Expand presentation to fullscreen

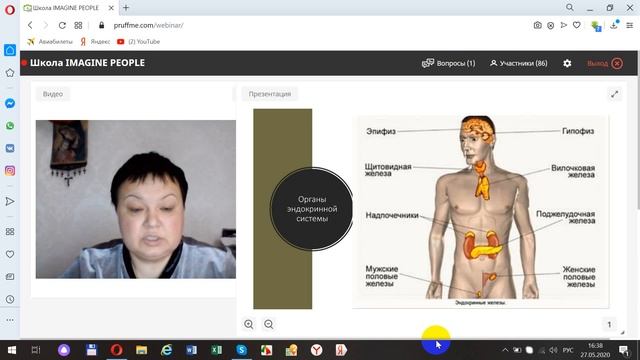point(615,94)
